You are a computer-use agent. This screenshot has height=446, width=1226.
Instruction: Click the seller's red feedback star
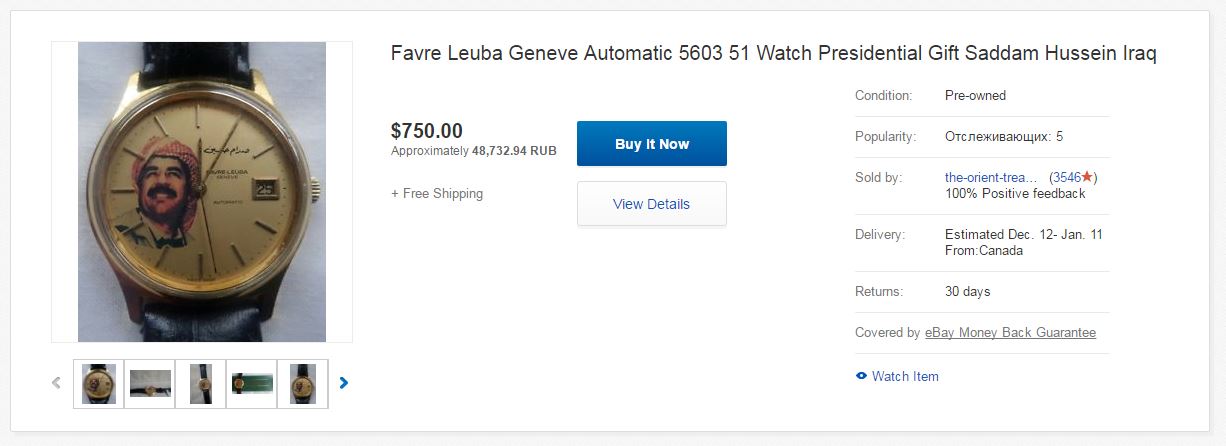click(x=1087, y=177)
